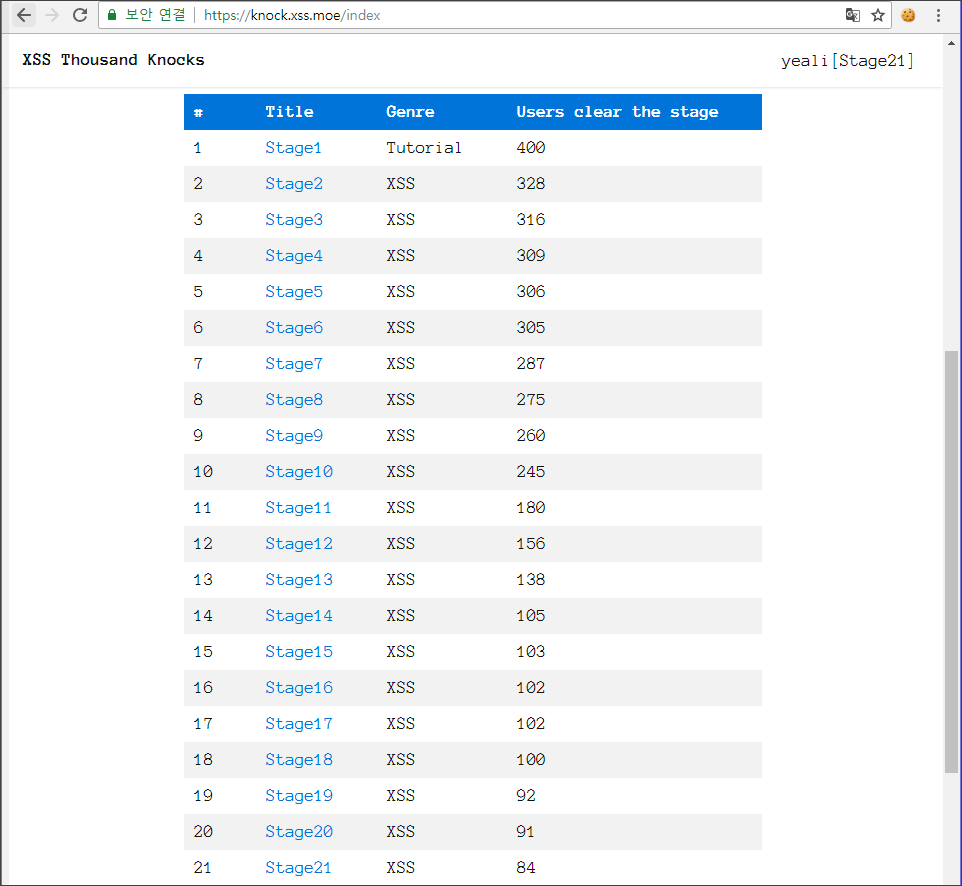Open the Stage13 challenge link

(x=299, y=580)
